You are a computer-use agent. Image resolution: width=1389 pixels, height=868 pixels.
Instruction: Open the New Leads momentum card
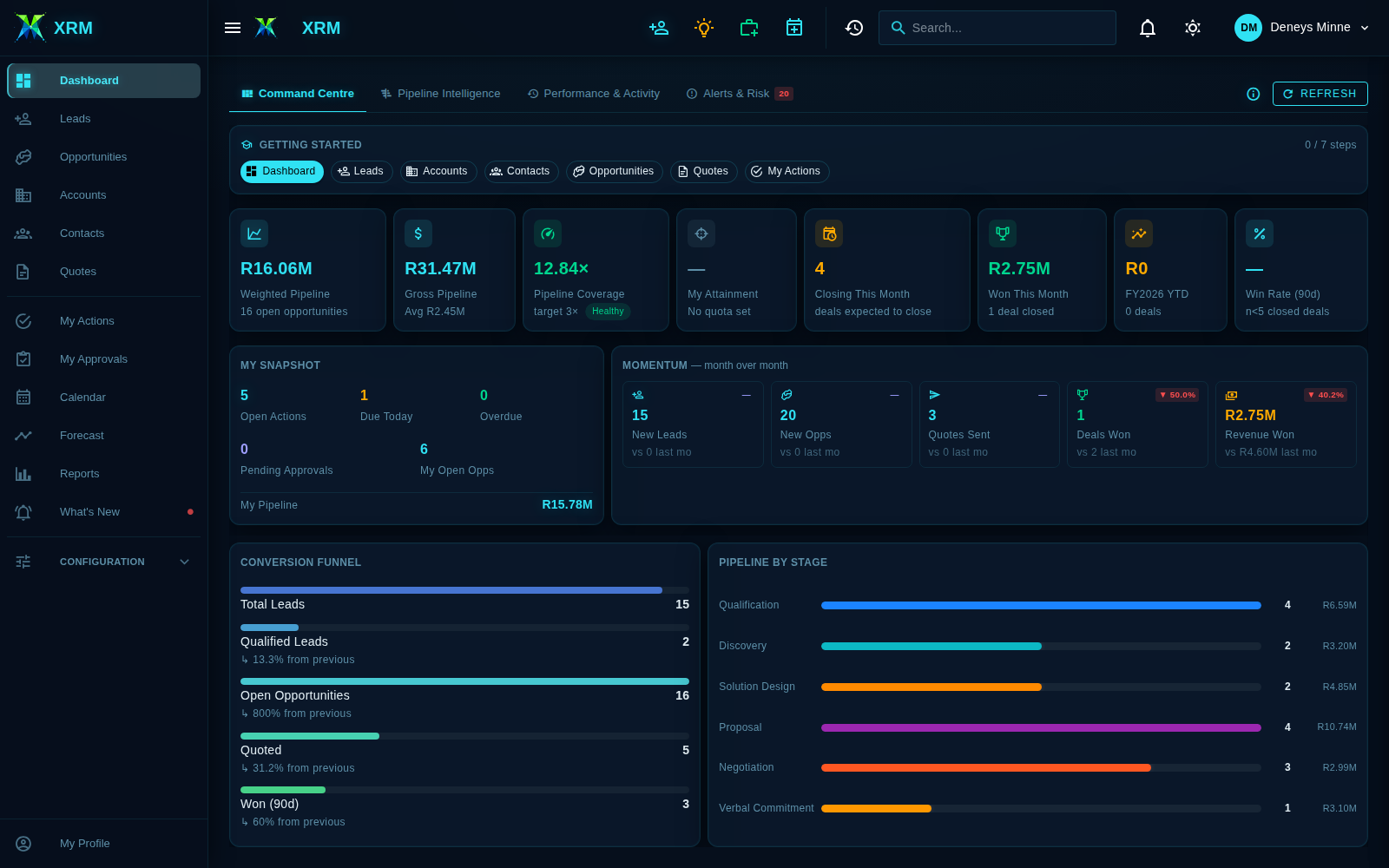693,424
